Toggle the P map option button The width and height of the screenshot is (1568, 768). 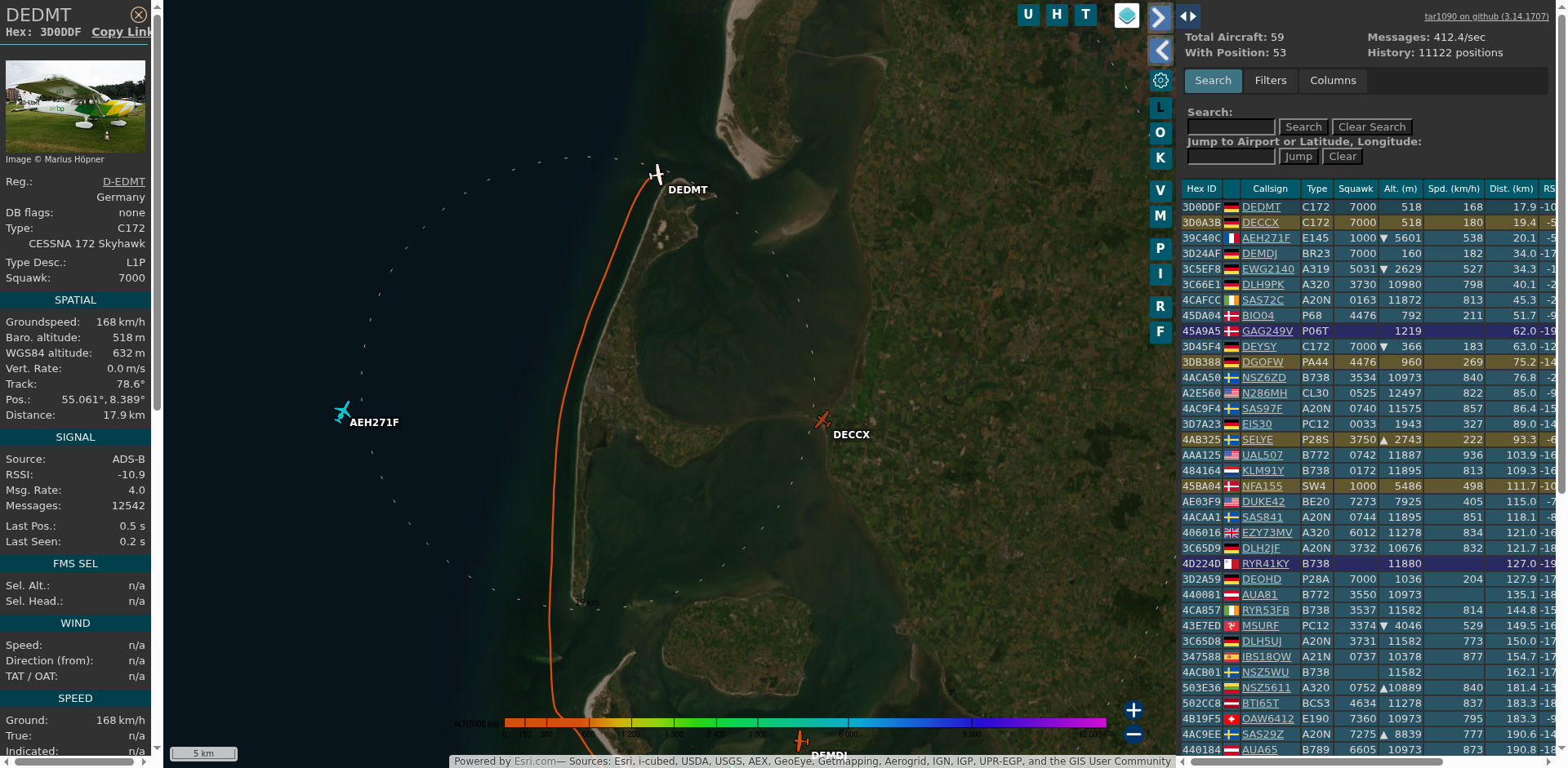coord(1160,249)
